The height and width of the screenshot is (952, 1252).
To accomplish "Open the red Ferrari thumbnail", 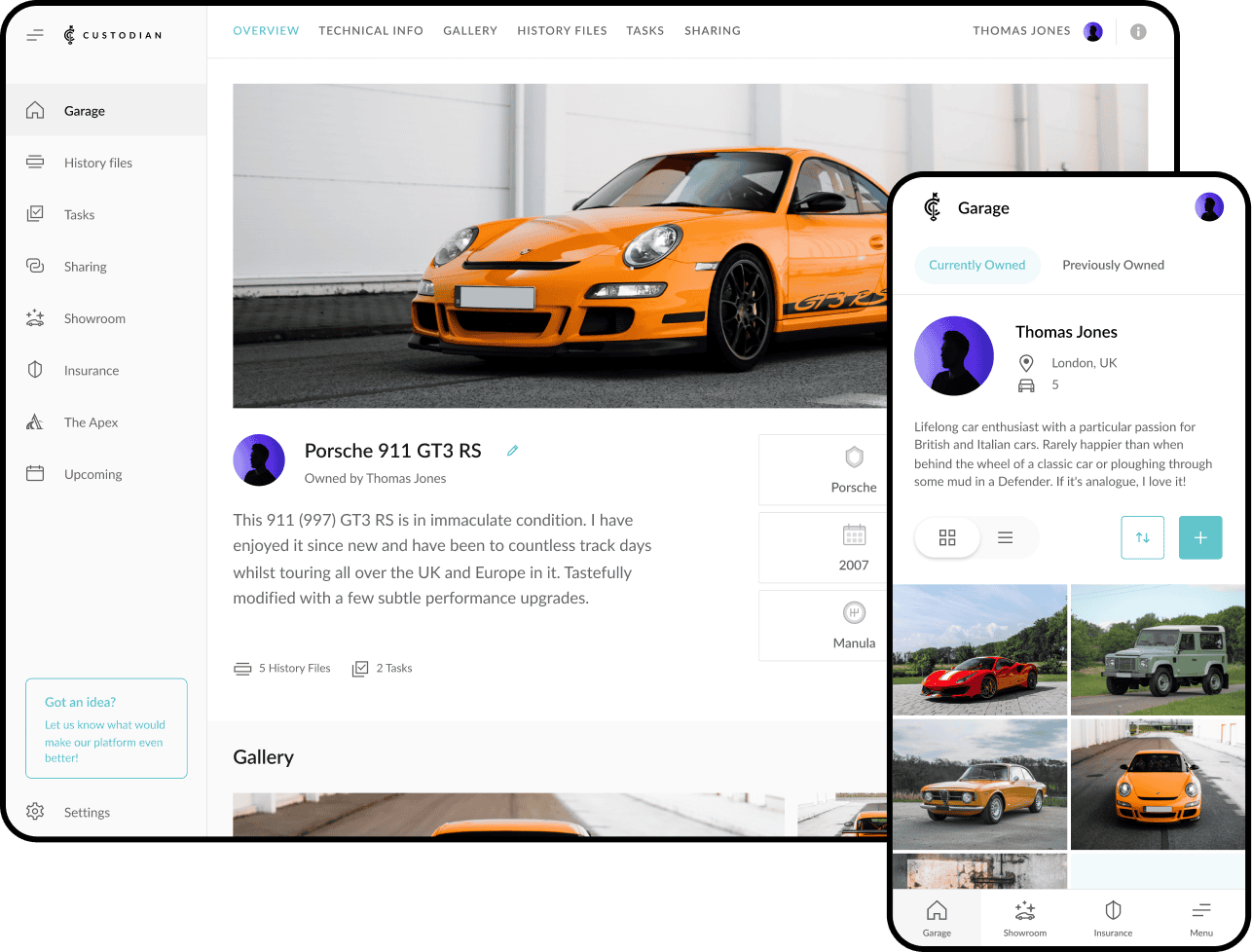I will [979, 649].
